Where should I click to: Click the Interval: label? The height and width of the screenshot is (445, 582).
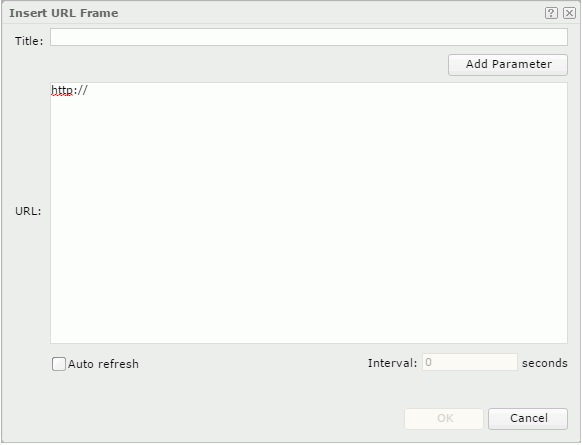click(x=392, y=363)
